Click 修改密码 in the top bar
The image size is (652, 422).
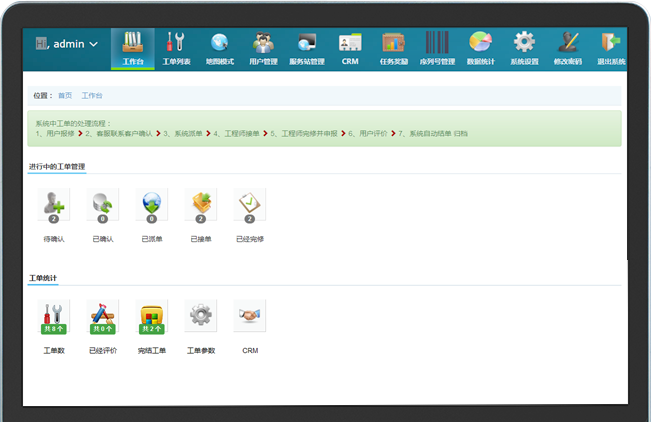pyautogui.click(x=568, y=48)
